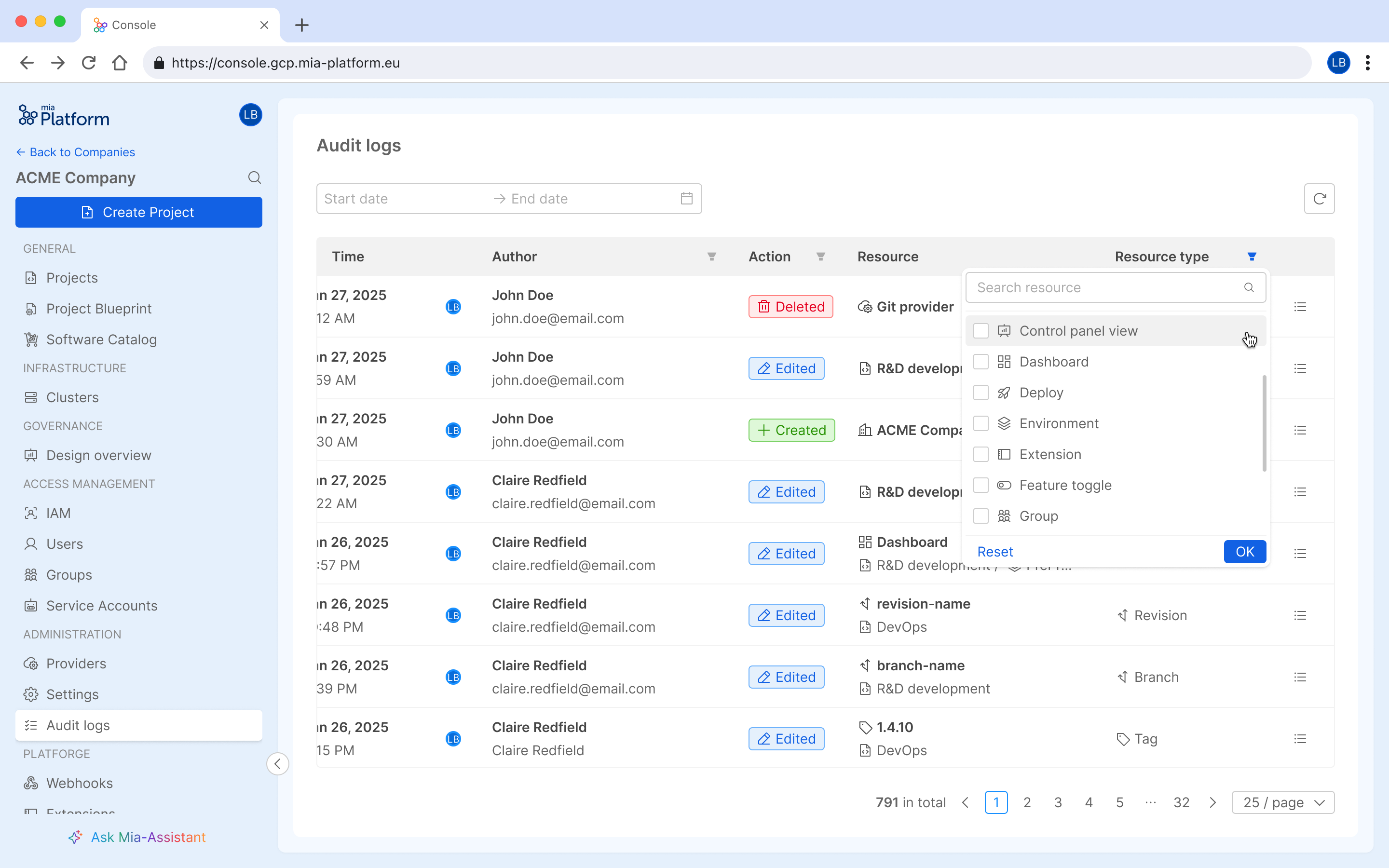Check the Control panel view checkbox
The image size is (1389, 868).
(x=981, y=331)
